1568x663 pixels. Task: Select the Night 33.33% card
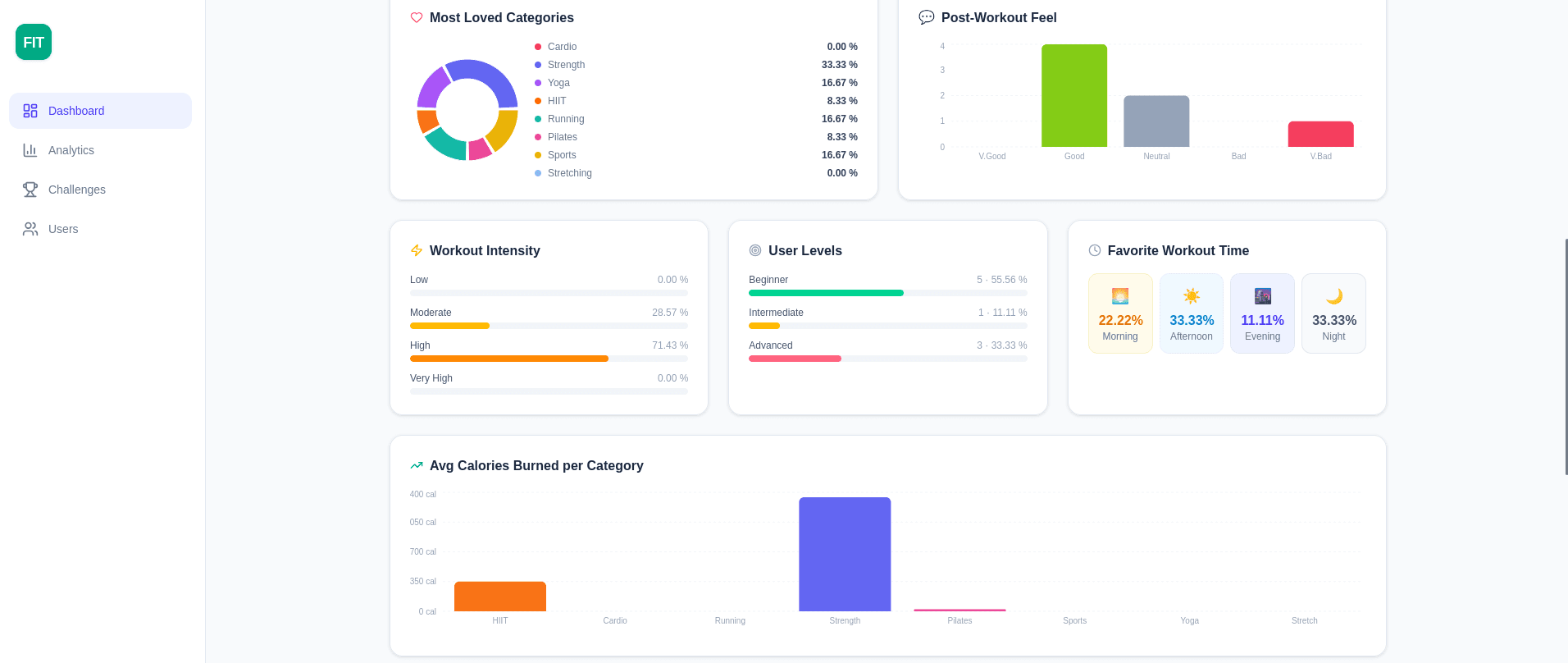pyautogui.click(x=1334, y=313)
